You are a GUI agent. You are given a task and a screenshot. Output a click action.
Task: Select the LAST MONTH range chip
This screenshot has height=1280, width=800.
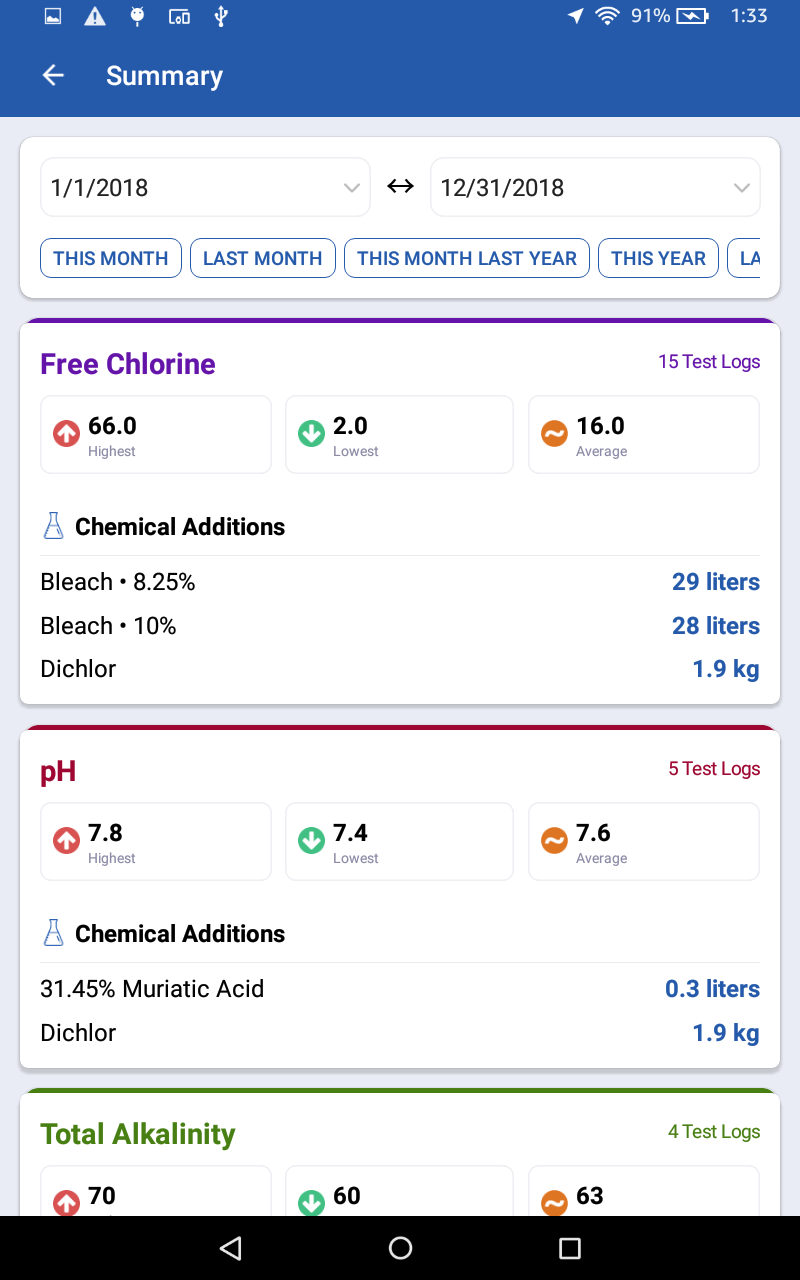click(262, 258)
